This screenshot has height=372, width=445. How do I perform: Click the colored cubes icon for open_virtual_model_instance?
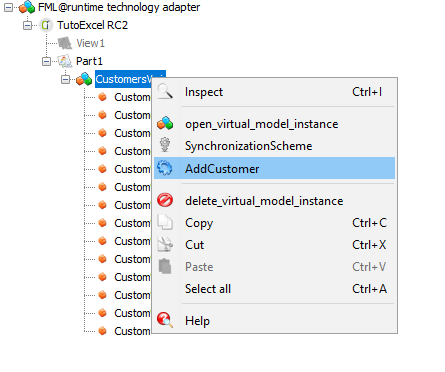pyautogui.click(x=165, y=124)
